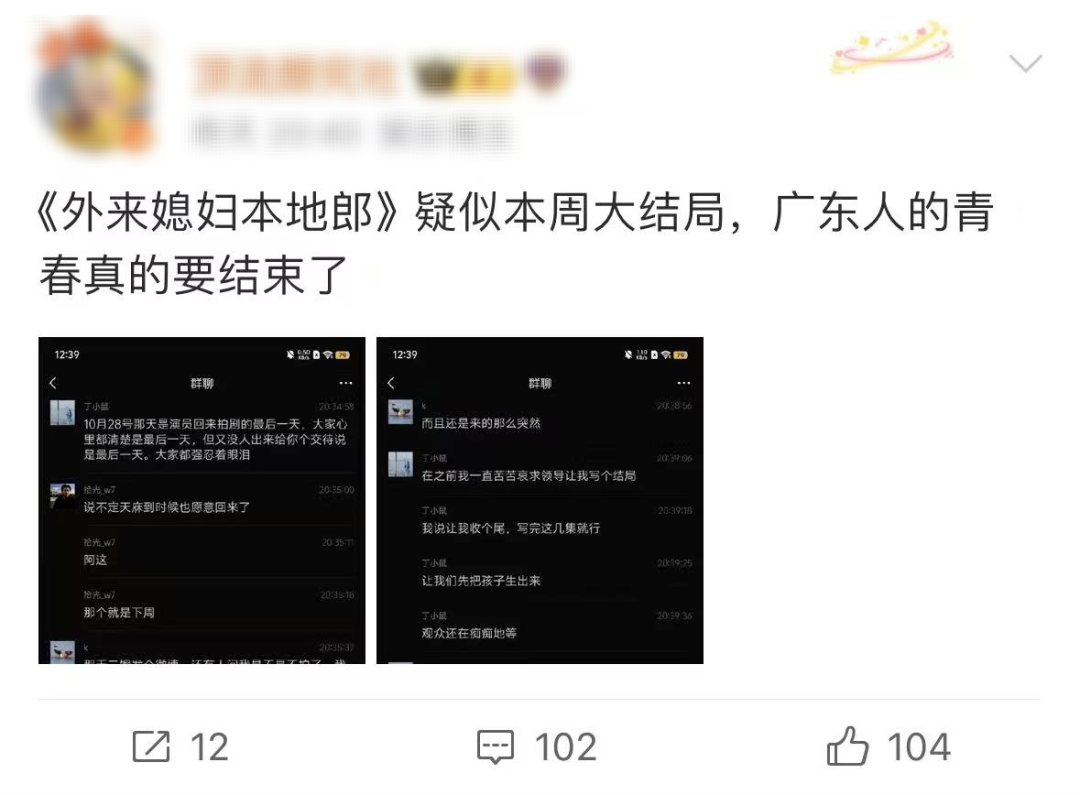The image size is (1080, 795).
Task: Open the left chat screenshot thumbnail
Action: [202, 500]
